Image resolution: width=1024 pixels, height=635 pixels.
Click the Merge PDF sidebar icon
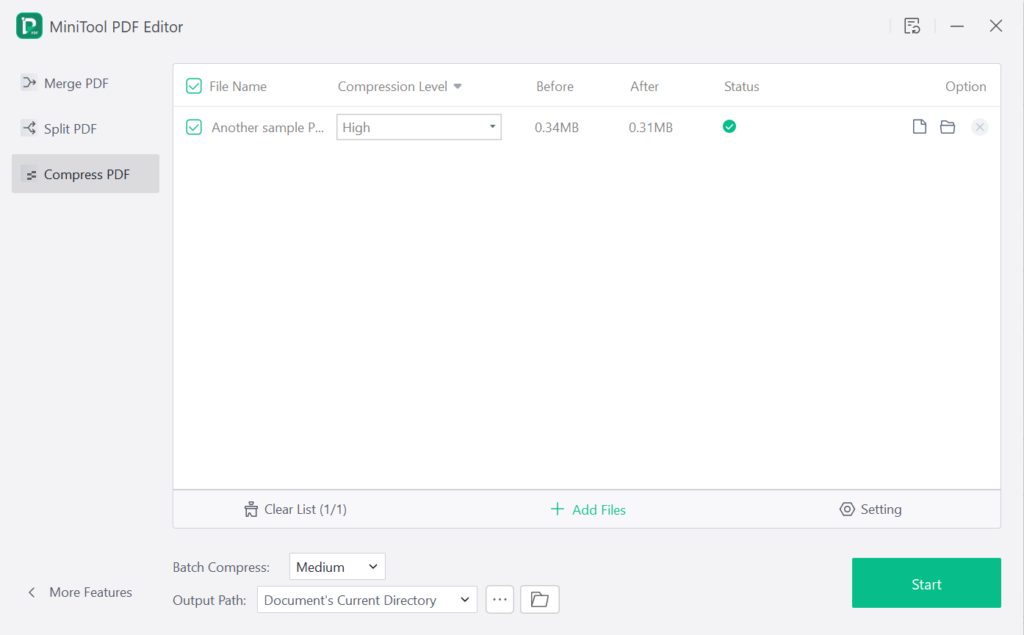29,83
